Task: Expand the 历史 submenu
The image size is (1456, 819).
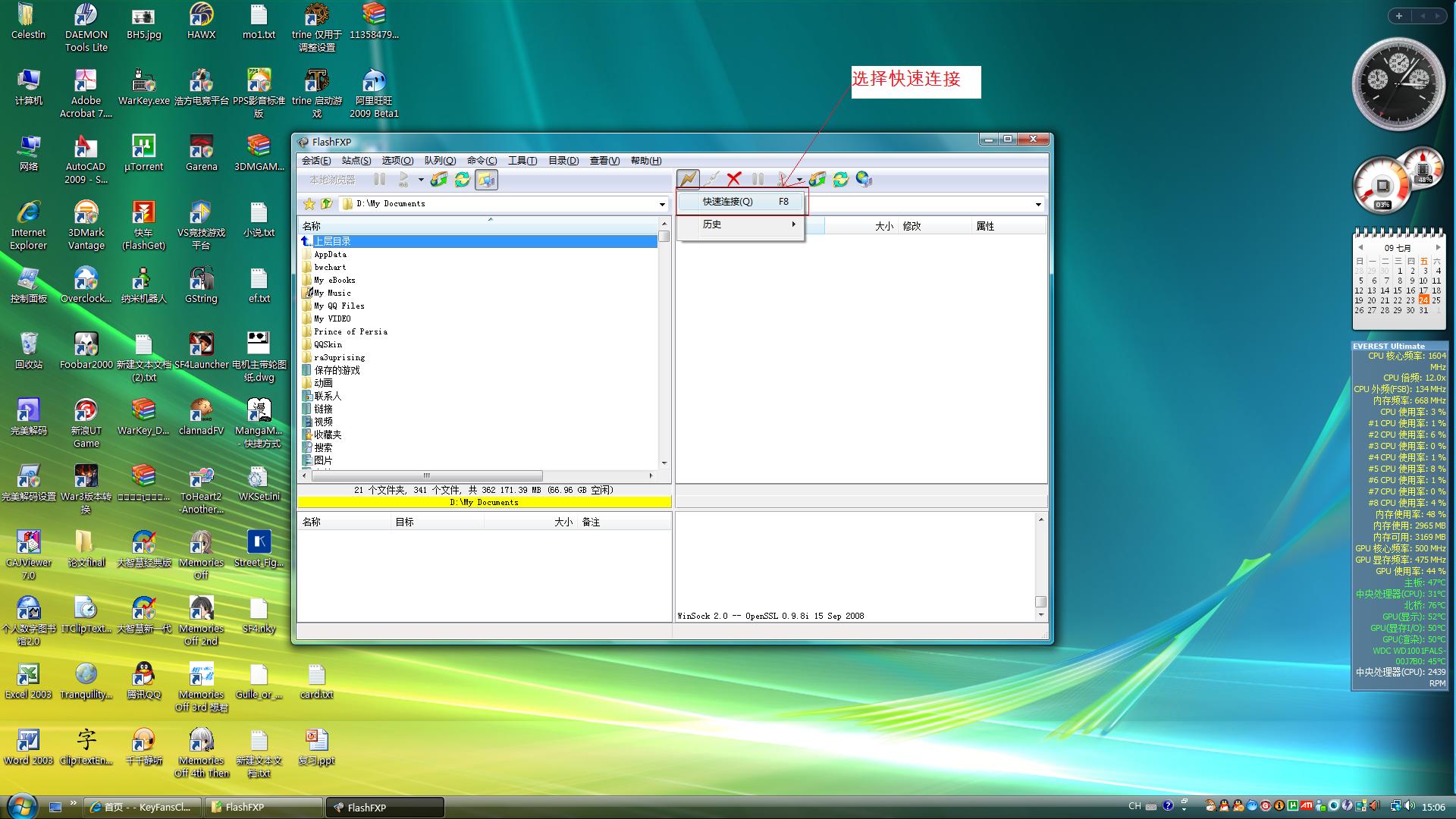Action: tap(740, 224)
